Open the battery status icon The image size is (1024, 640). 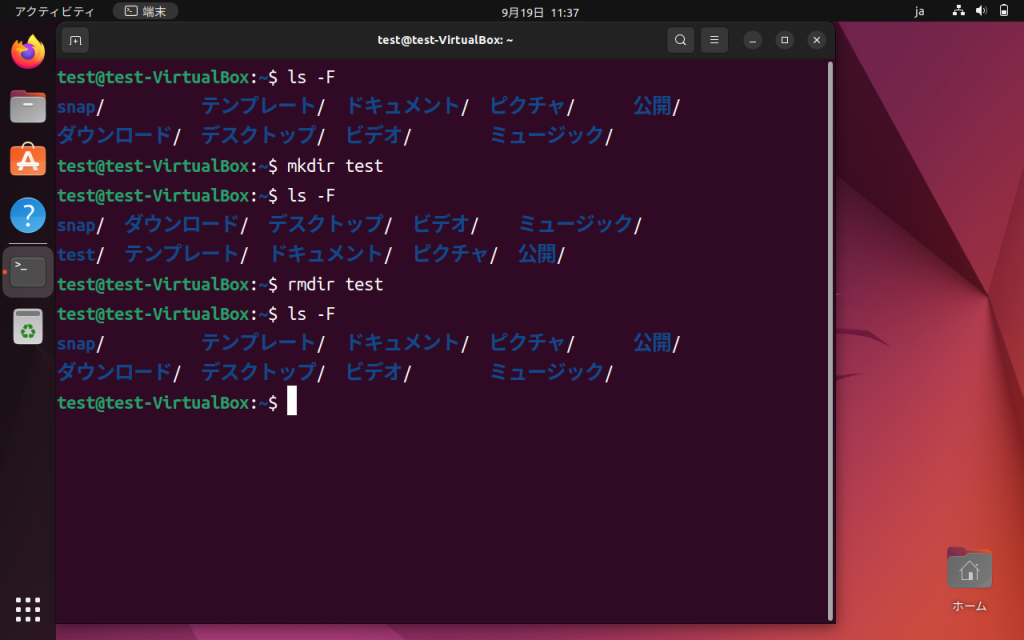1004,10
